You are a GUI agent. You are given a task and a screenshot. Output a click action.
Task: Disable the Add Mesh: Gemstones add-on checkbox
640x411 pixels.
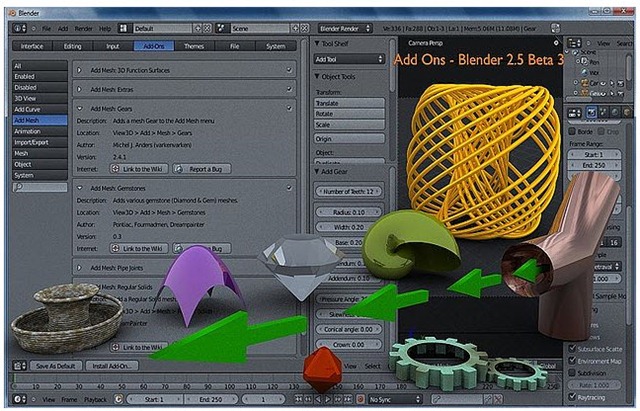289,188
